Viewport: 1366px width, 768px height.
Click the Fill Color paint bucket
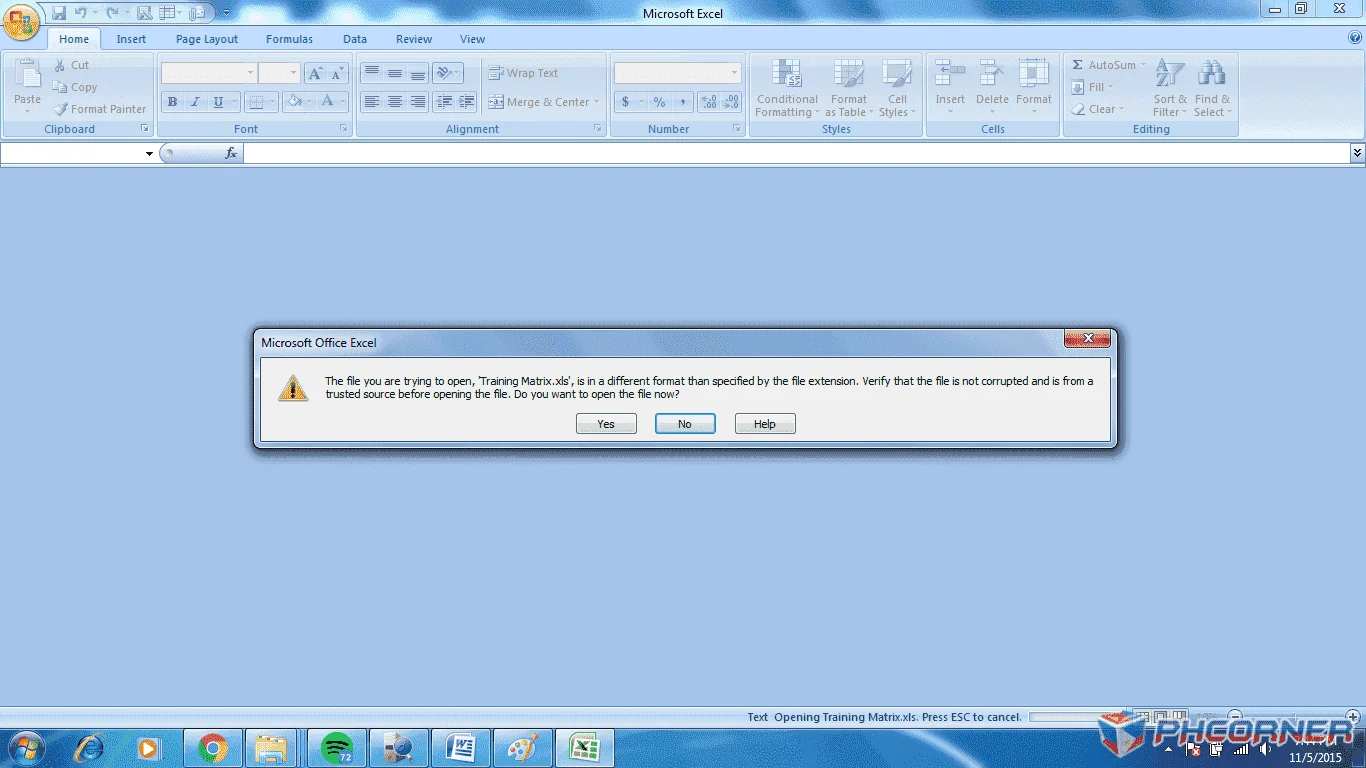(x=294, y=102)
